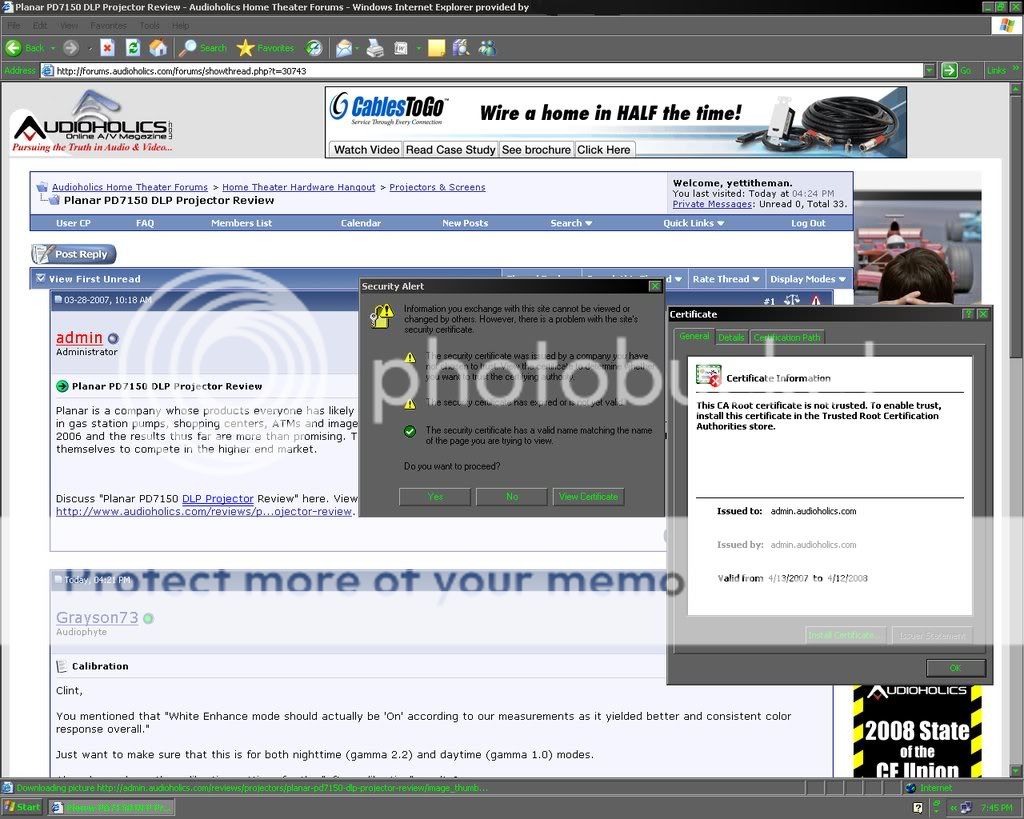Switch to the Details tab in Certificate dialog
The image size is (1024, 819).
click(x=731, y=337)
